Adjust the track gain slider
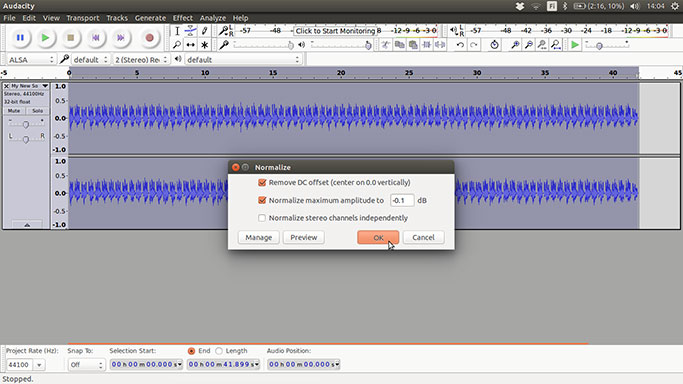Screen dimensions: 683x384 coord(26,124)
